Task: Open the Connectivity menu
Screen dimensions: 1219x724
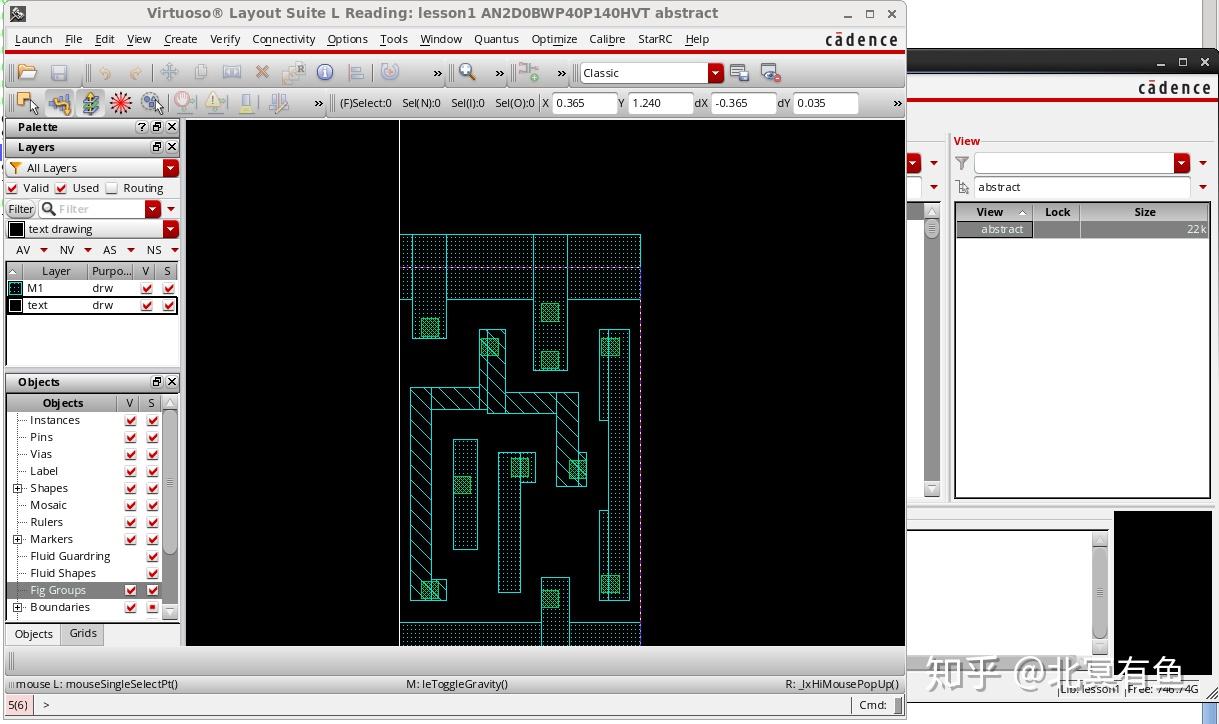Action: click(283, 39)
